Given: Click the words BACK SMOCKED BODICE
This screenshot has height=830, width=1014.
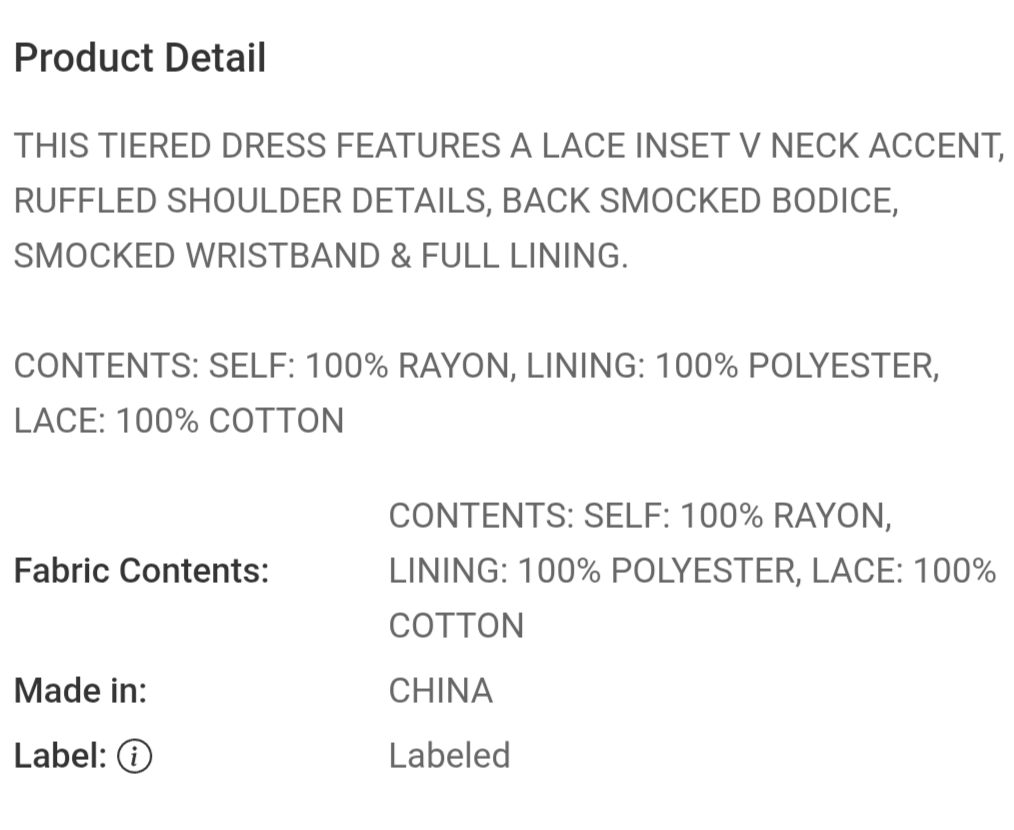Looking at the screenshot, I should click(x=699, y=201).
